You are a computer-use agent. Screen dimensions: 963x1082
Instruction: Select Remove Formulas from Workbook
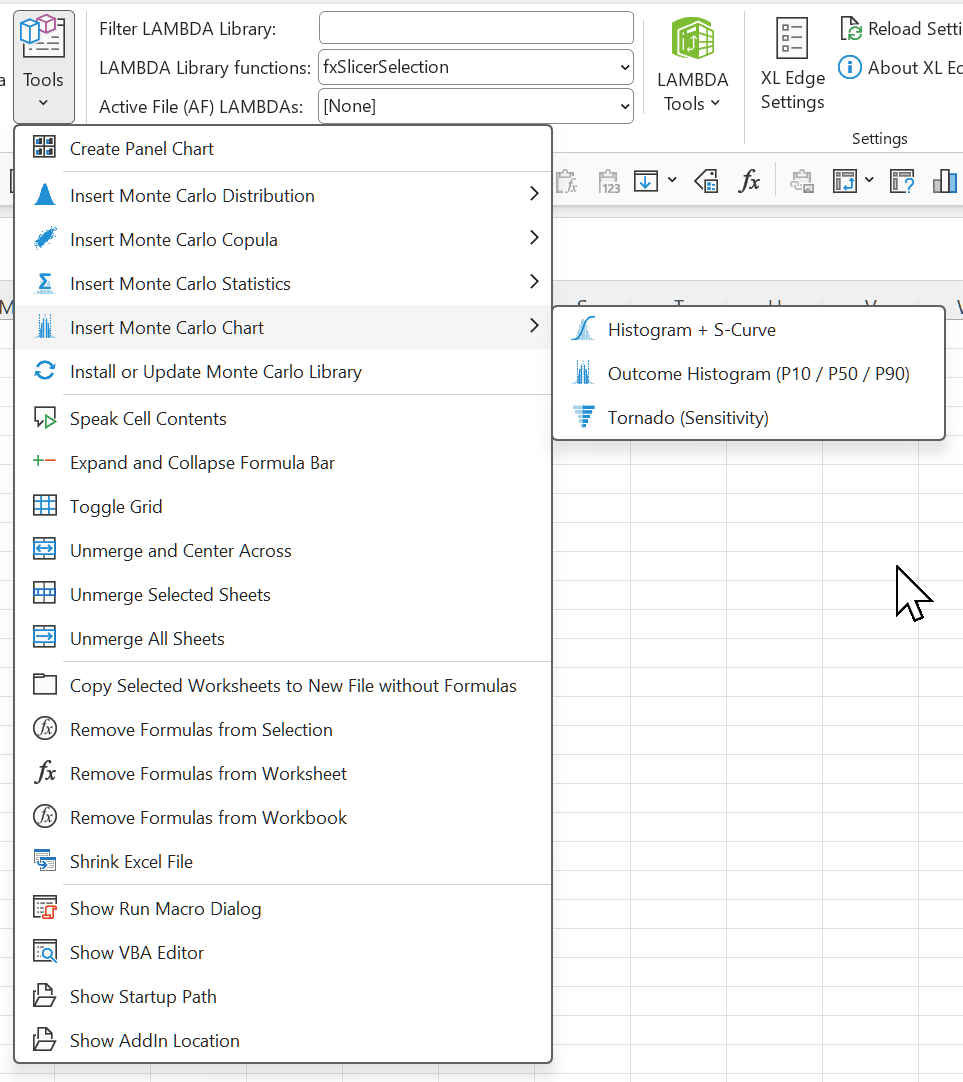(x=283, y=818)
